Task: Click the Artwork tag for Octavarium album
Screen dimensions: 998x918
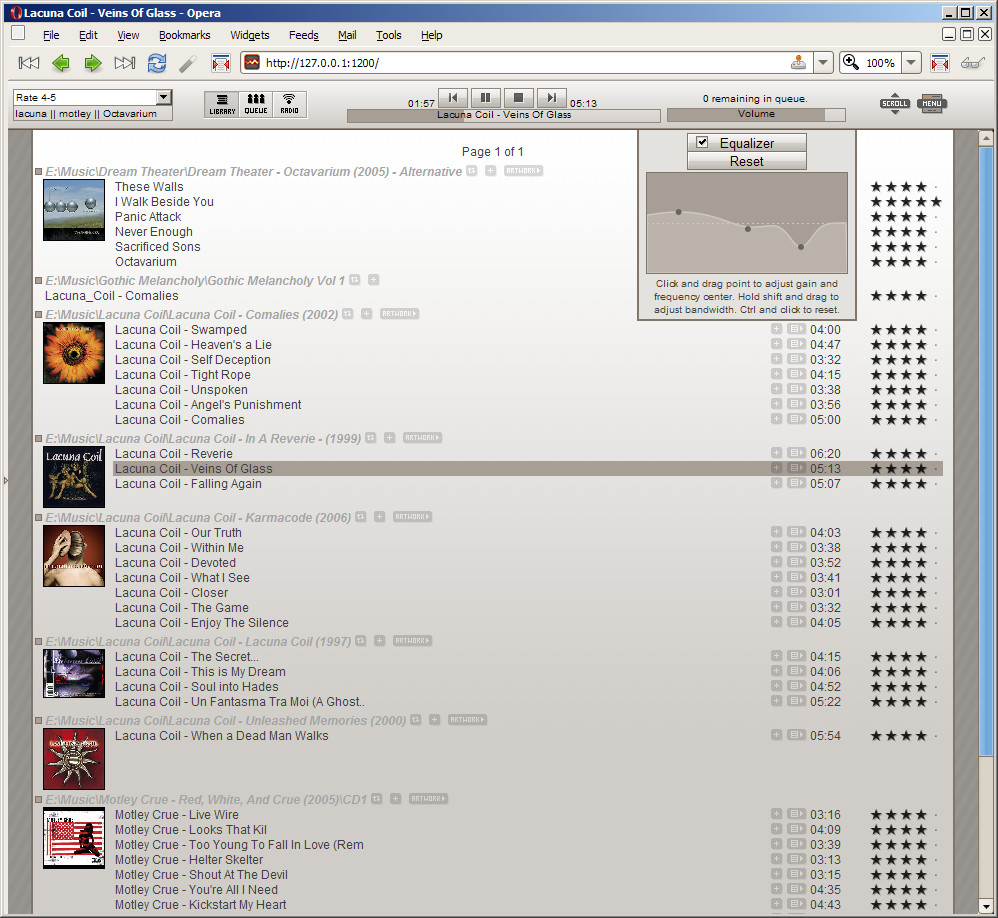Action: click(523, 171)
